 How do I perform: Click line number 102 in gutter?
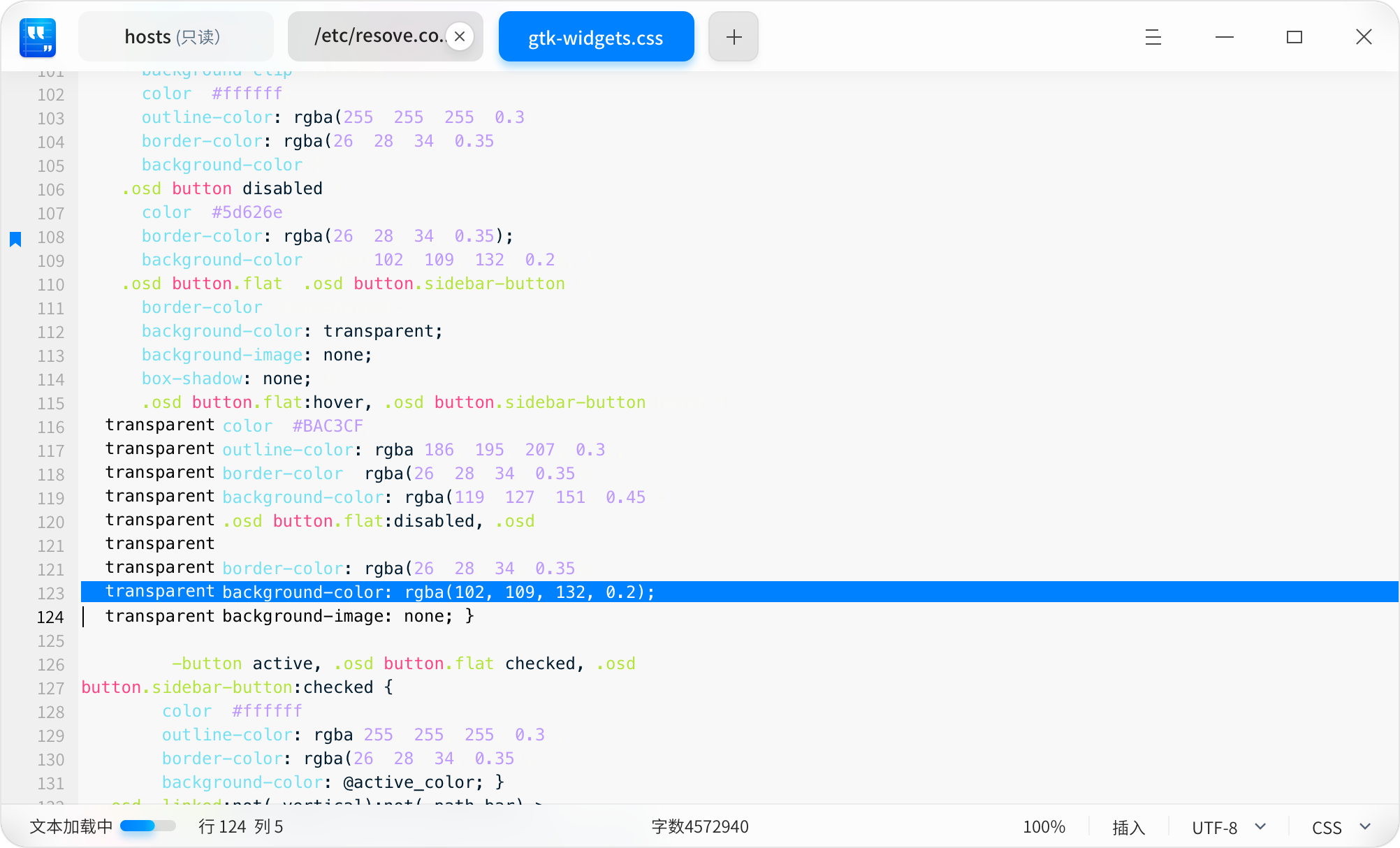point(50,95)
